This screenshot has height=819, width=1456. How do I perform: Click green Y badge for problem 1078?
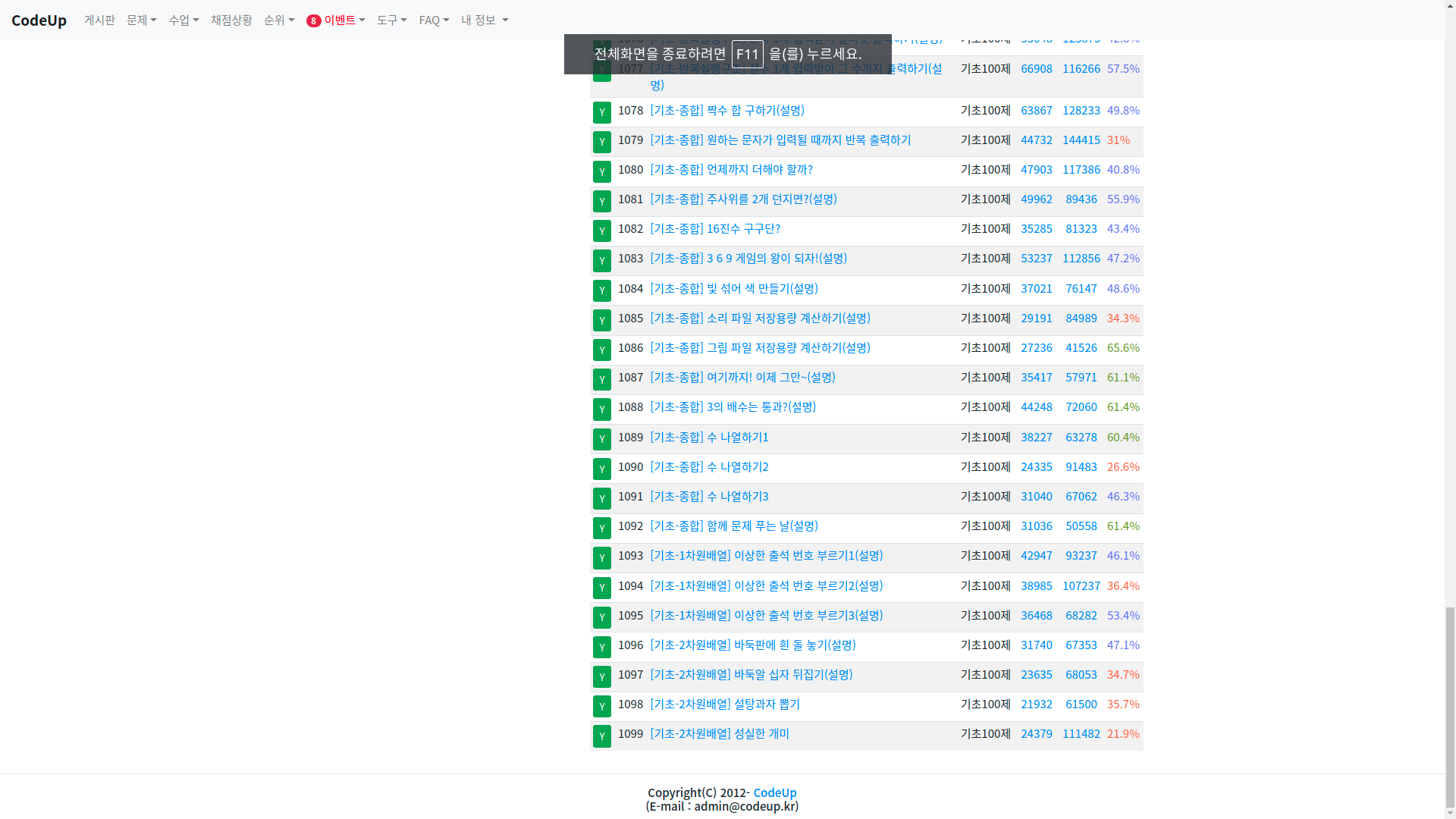tap(601, 112)
